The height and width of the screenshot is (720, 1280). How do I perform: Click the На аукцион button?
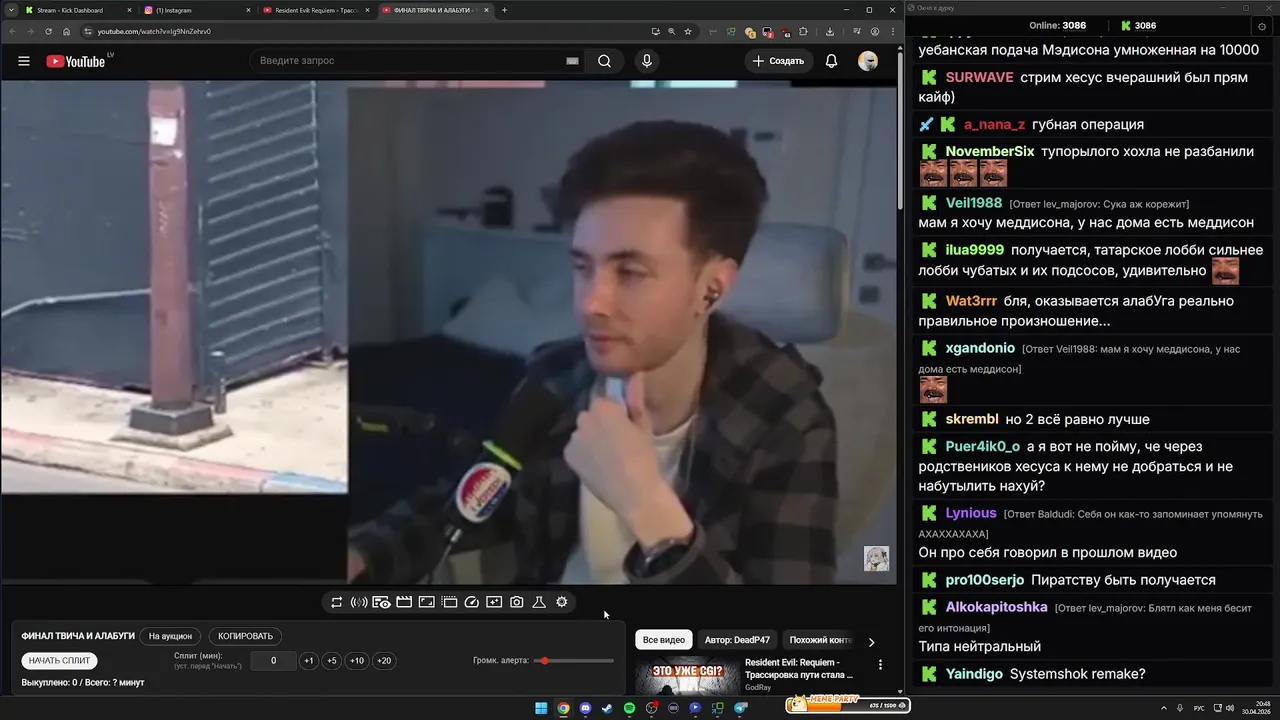click(x=170, y=636)
